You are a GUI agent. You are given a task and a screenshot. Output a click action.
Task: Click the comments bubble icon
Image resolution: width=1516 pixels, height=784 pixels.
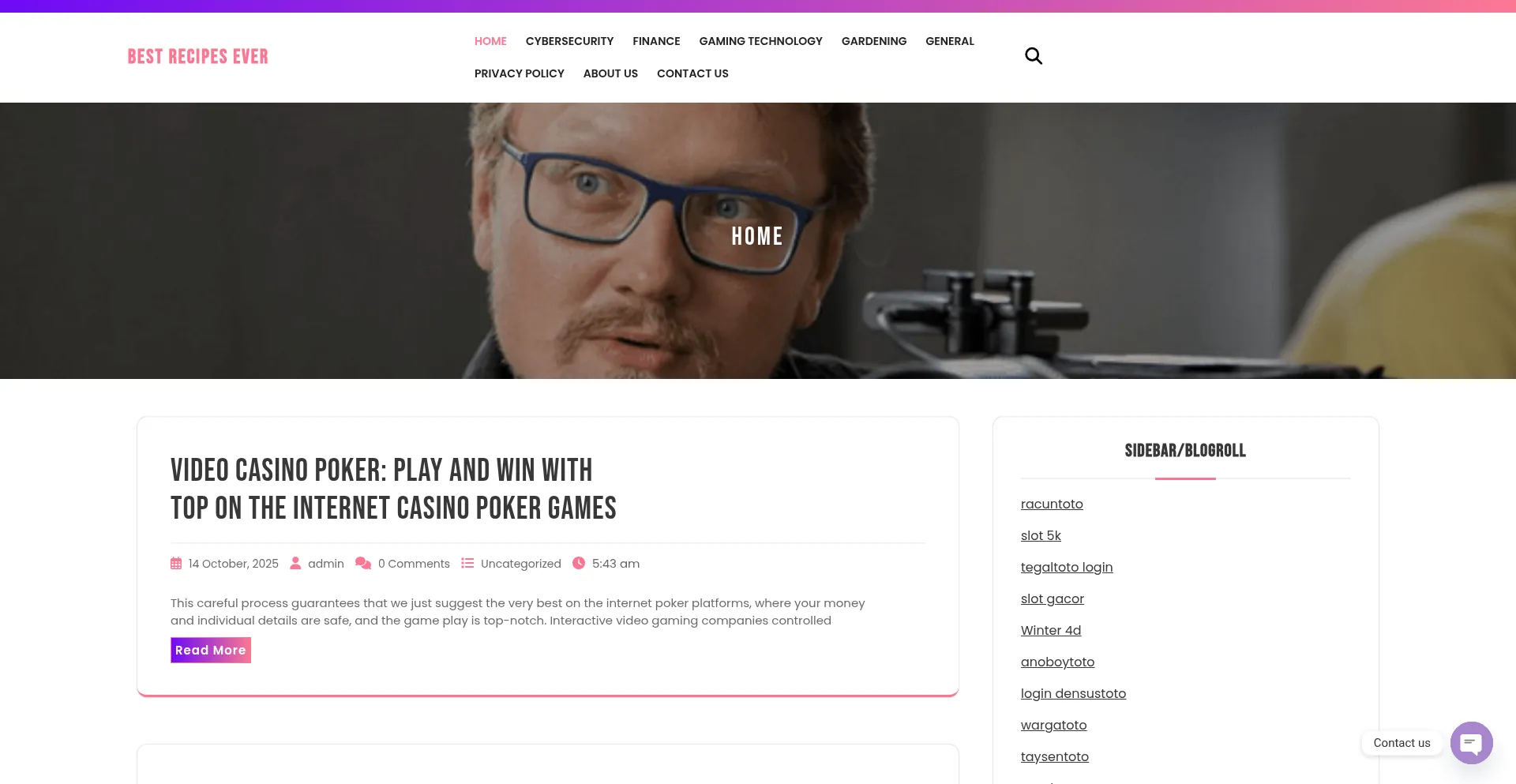point(363,563)
